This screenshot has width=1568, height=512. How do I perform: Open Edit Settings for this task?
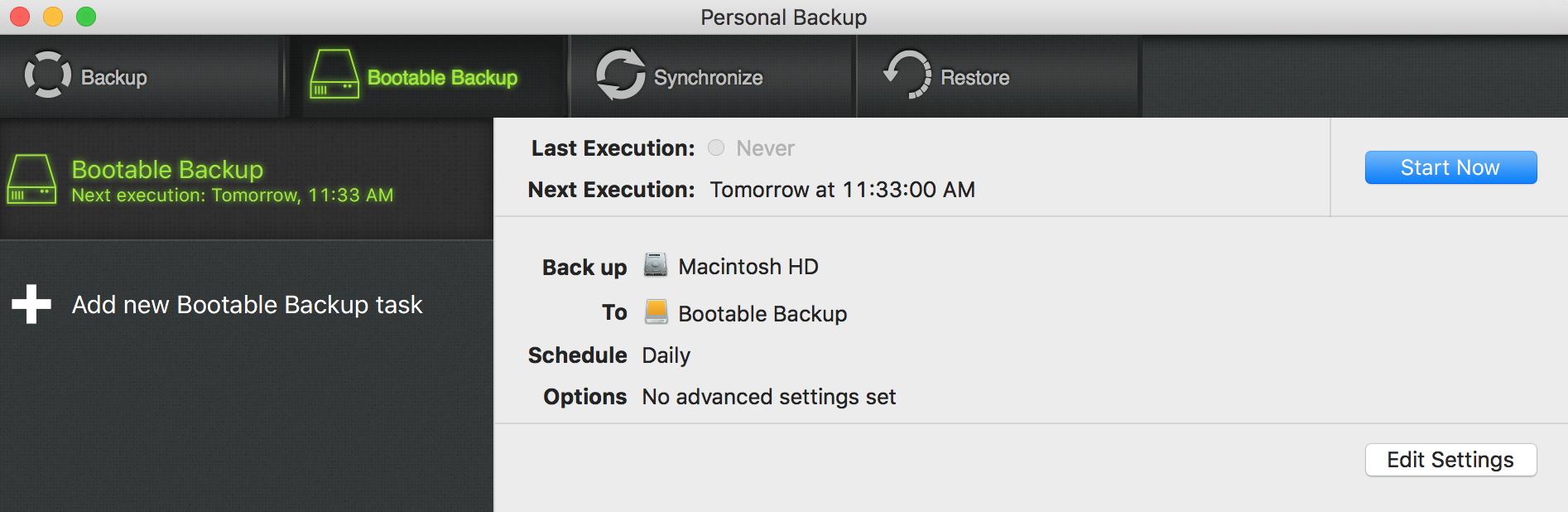pos(1450,460)
